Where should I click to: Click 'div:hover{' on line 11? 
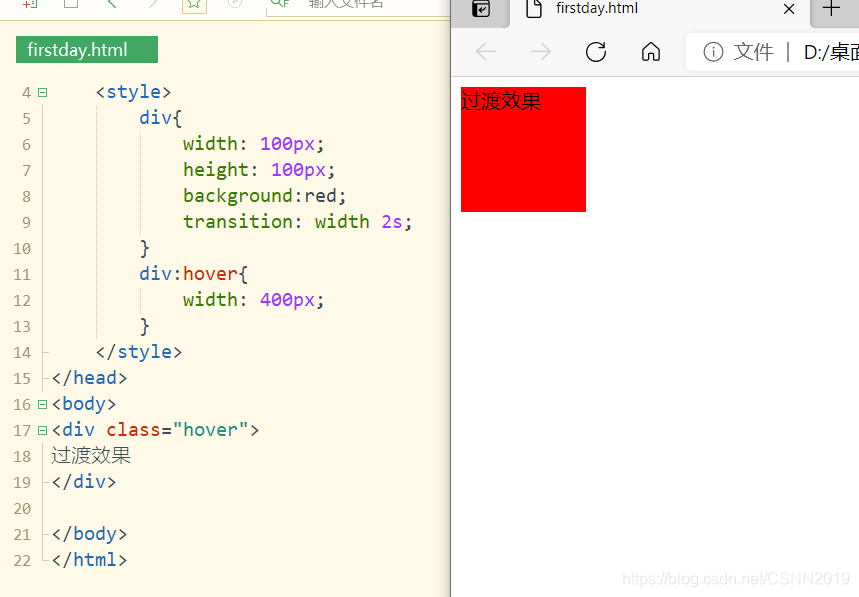(x=193, y=274)
